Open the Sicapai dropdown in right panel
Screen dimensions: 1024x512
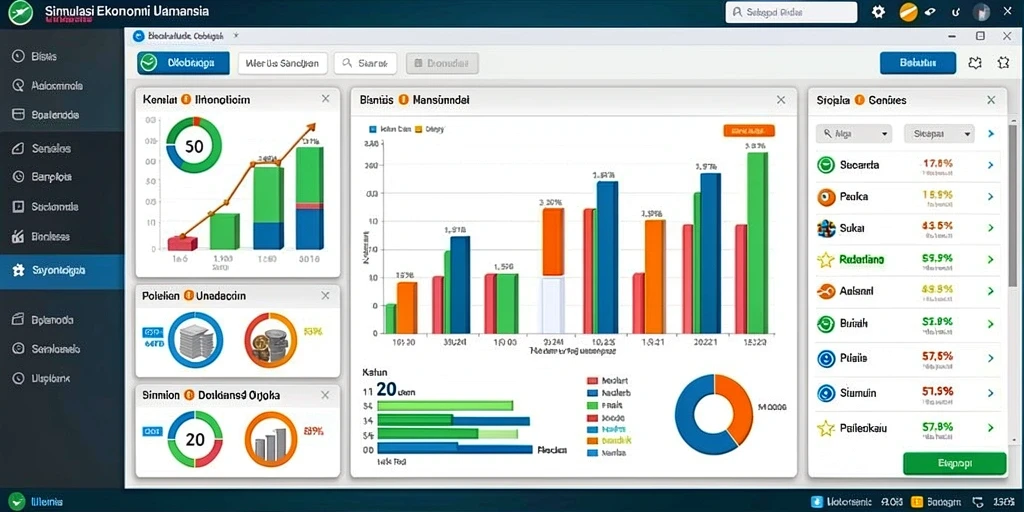(x=939, y=134)
